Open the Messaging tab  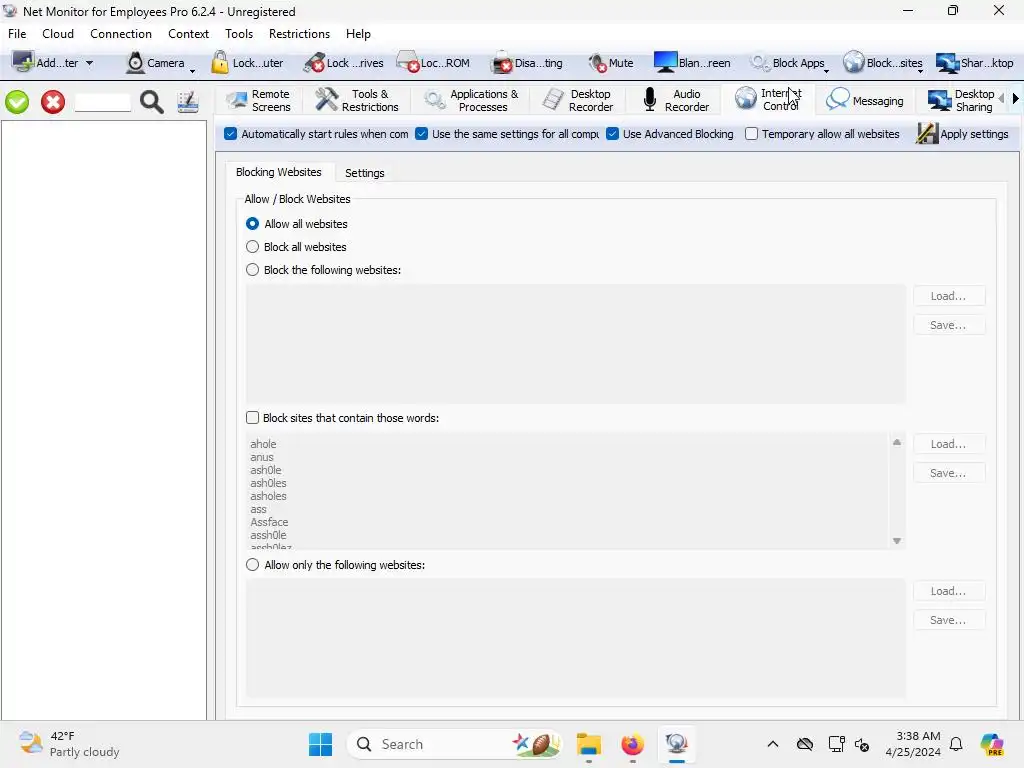[865, 101]
